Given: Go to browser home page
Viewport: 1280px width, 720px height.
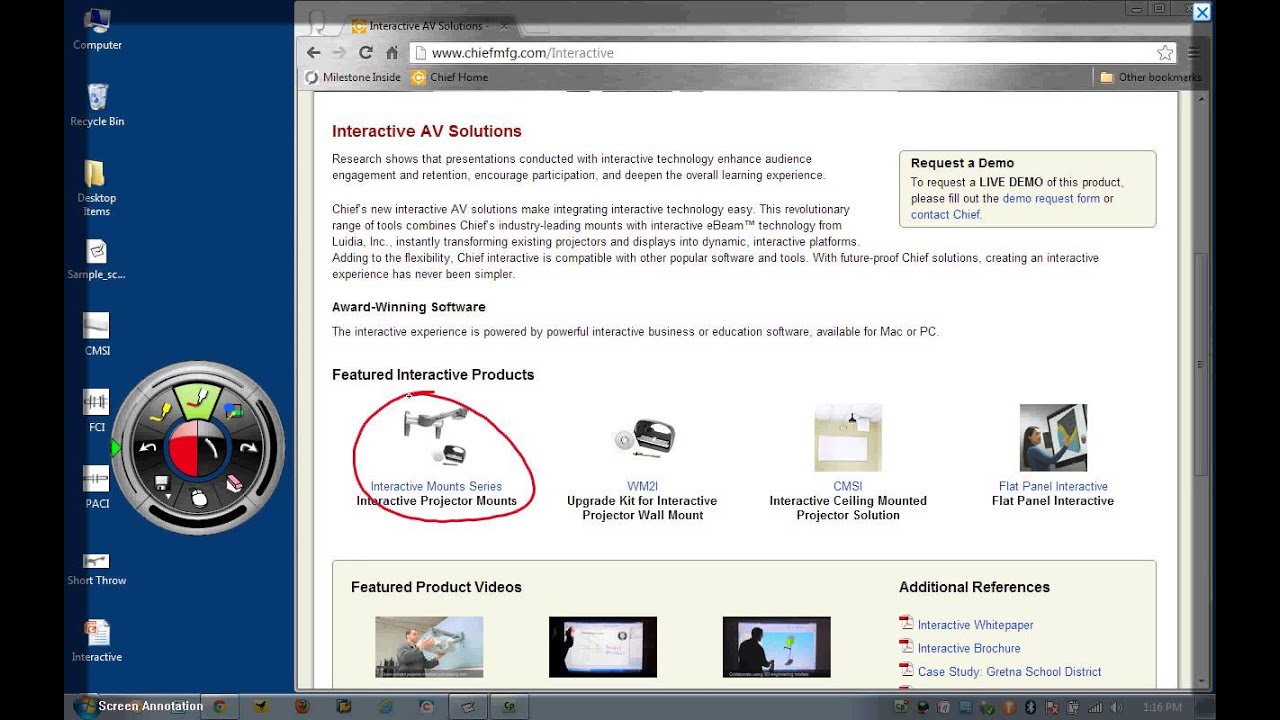Looking at the screenshot, I should click(392, 53).
